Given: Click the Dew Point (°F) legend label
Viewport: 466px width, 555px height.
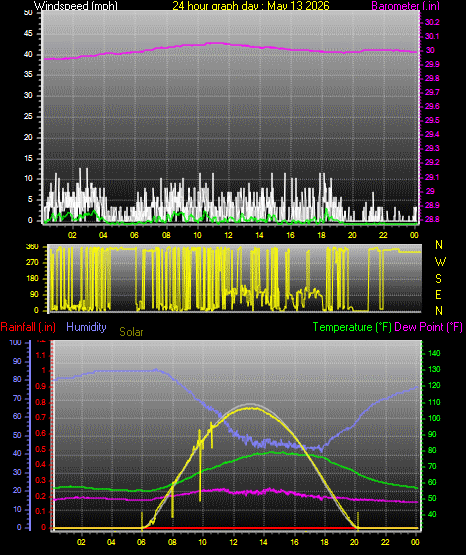Looking at the screenshot, I should click(428, 327).
